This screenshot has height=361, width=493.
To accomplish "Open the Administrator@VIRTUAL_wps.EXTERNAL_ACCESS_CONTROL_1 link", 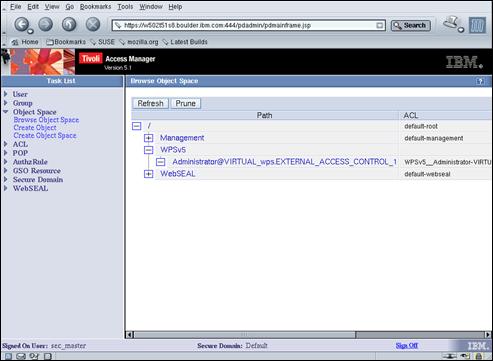I will click(285, 162).
